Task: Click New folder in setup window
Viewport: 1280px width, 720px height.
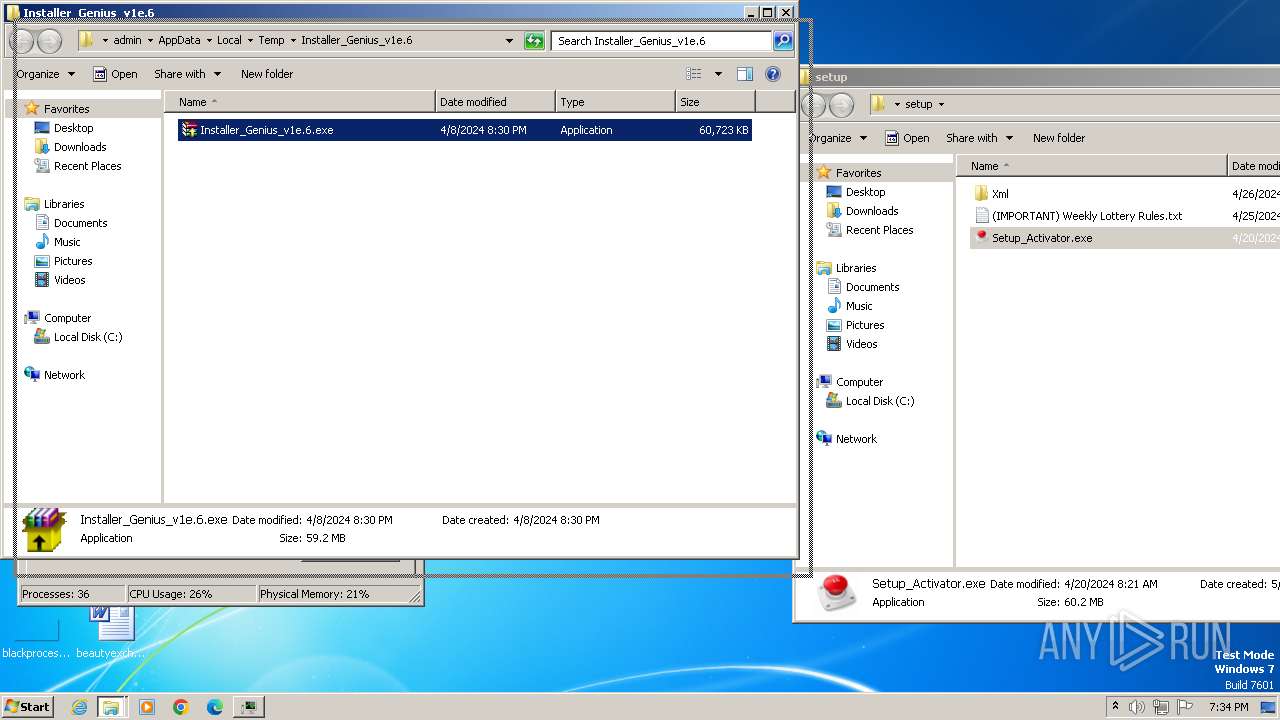Action: 1059,138
